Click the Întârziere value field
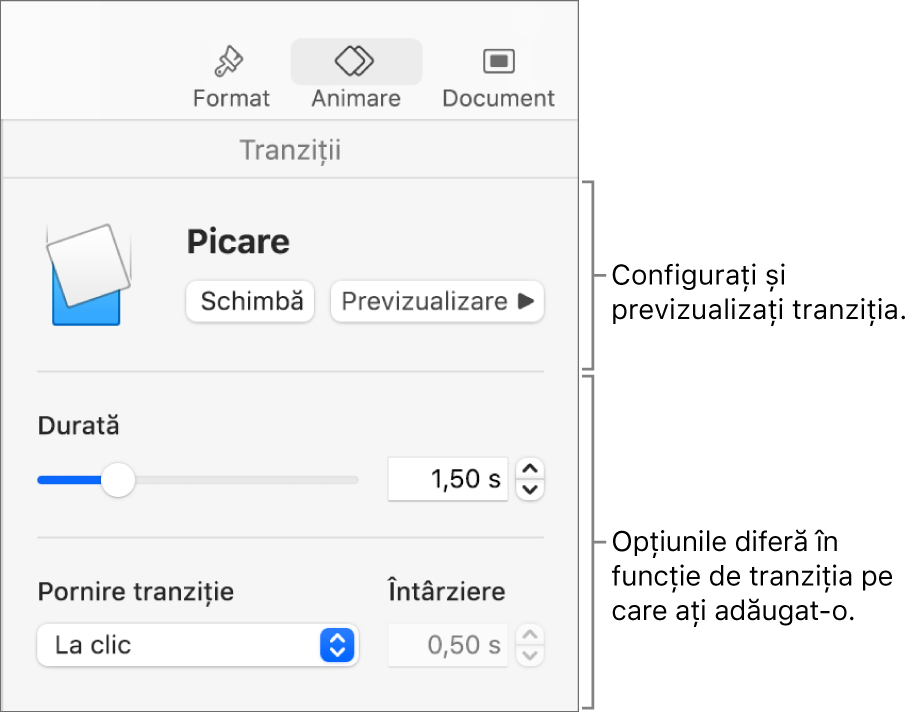Viewport: 915px width, 713px height. tap(448, 645)
